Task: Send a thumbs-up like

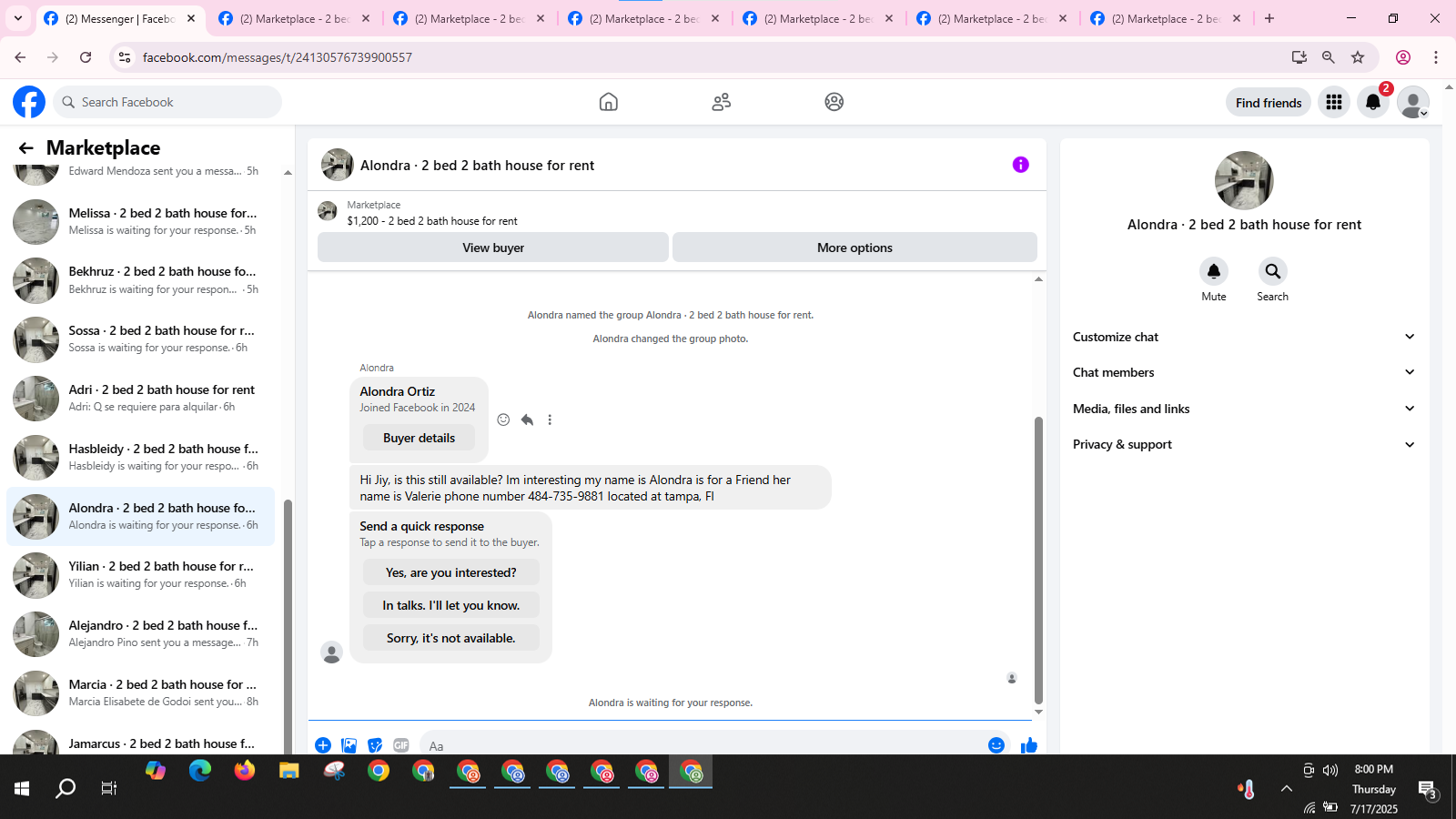Action: pyautogui.click(x=1029, y=745)
